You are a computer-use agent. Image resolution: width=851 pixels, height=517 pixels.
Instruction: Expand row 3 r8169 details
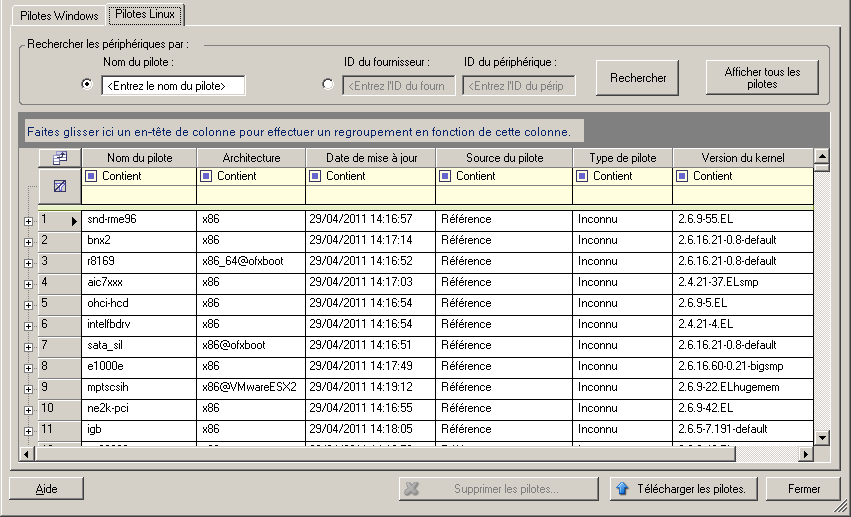click(28, 262)
